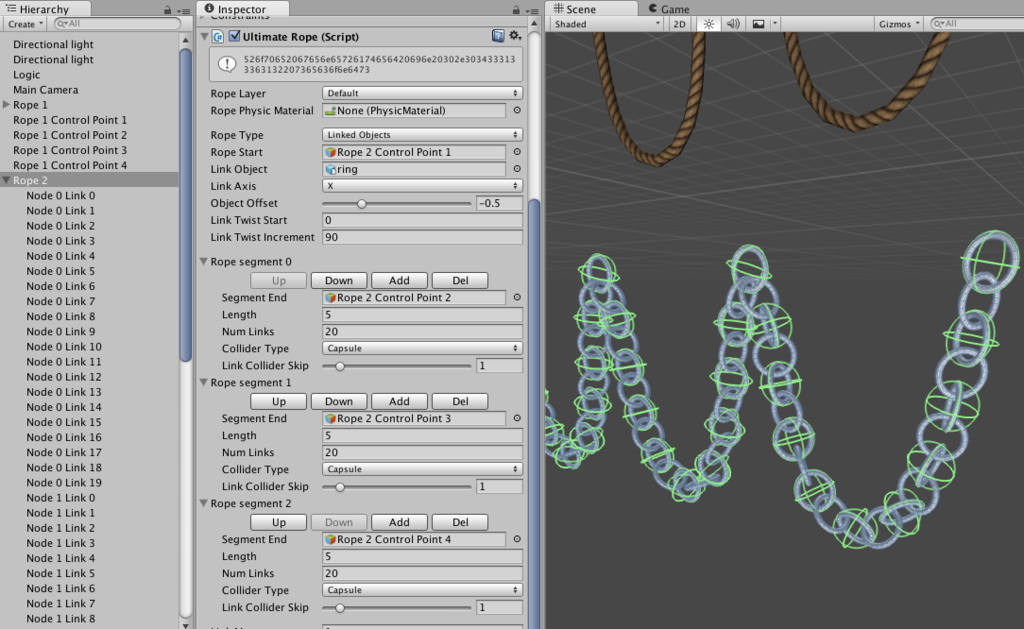Collapse the Rope segment 2 section

[204, 503]
